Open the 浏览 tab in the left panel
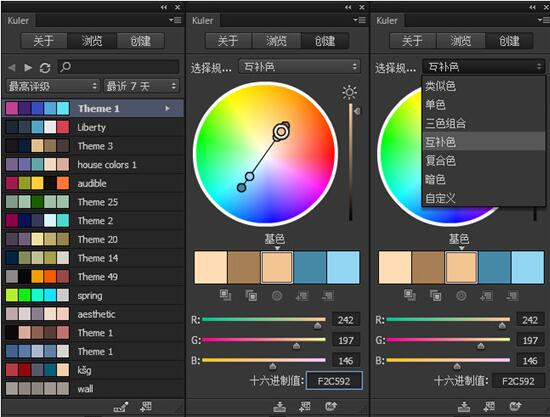 tap(92, 41)
